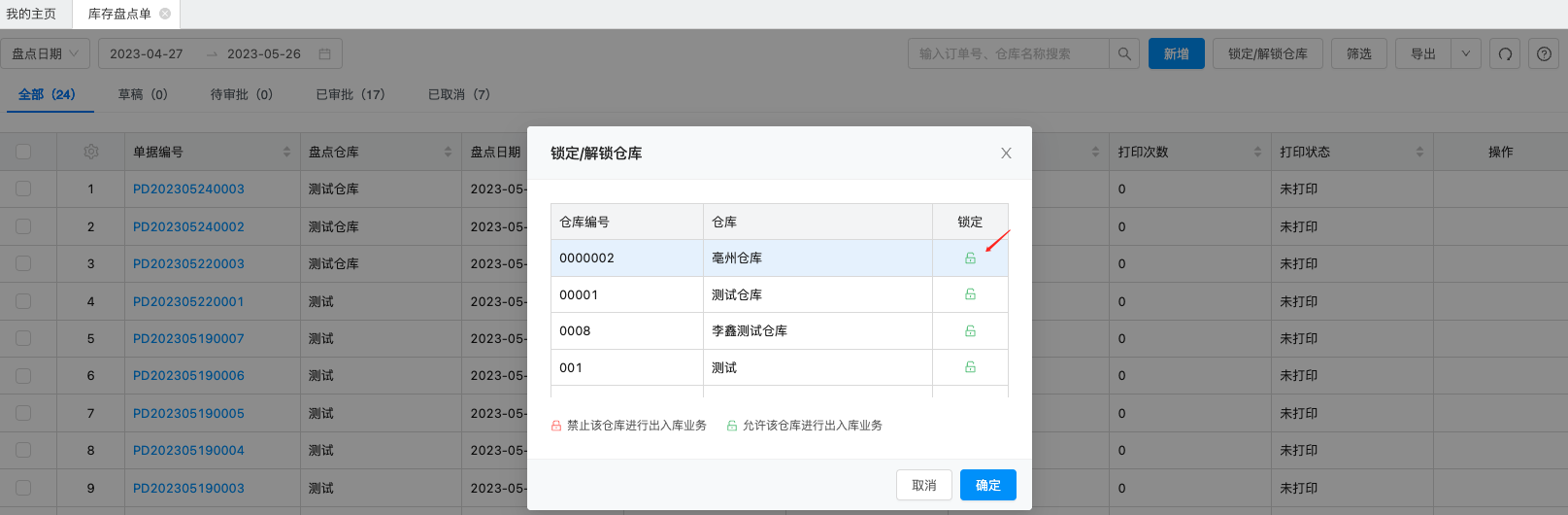This screenshot has width=1568, height=515.
Task: Open the calendar icon in date range
Action: point(324,53)
